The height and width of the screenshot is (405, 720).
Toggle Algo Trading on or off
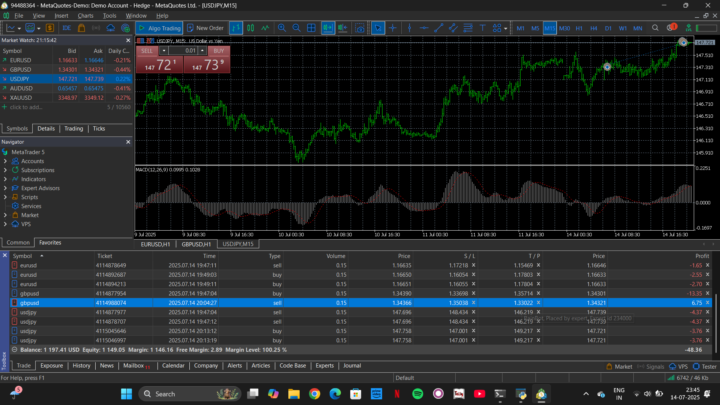pyautogui.click(x=159, y=28)
